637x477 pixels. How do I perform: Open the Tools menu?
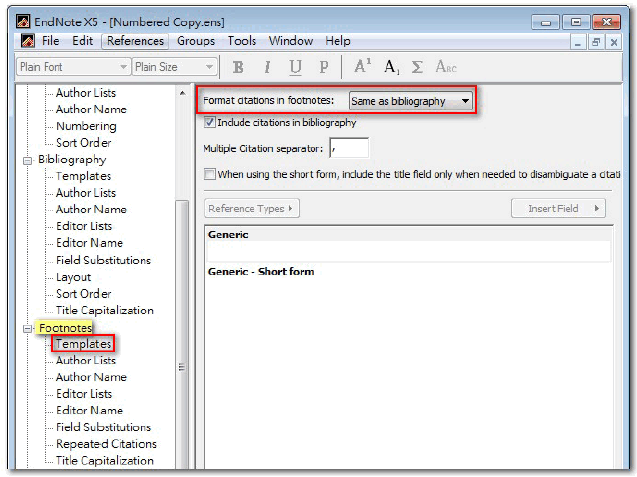click(242, 41)
